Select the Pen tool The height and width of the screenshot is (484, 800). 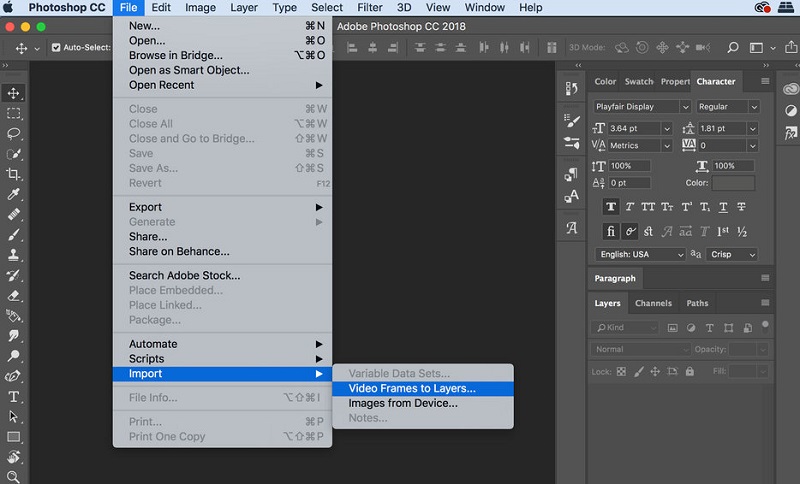(14, 376)
